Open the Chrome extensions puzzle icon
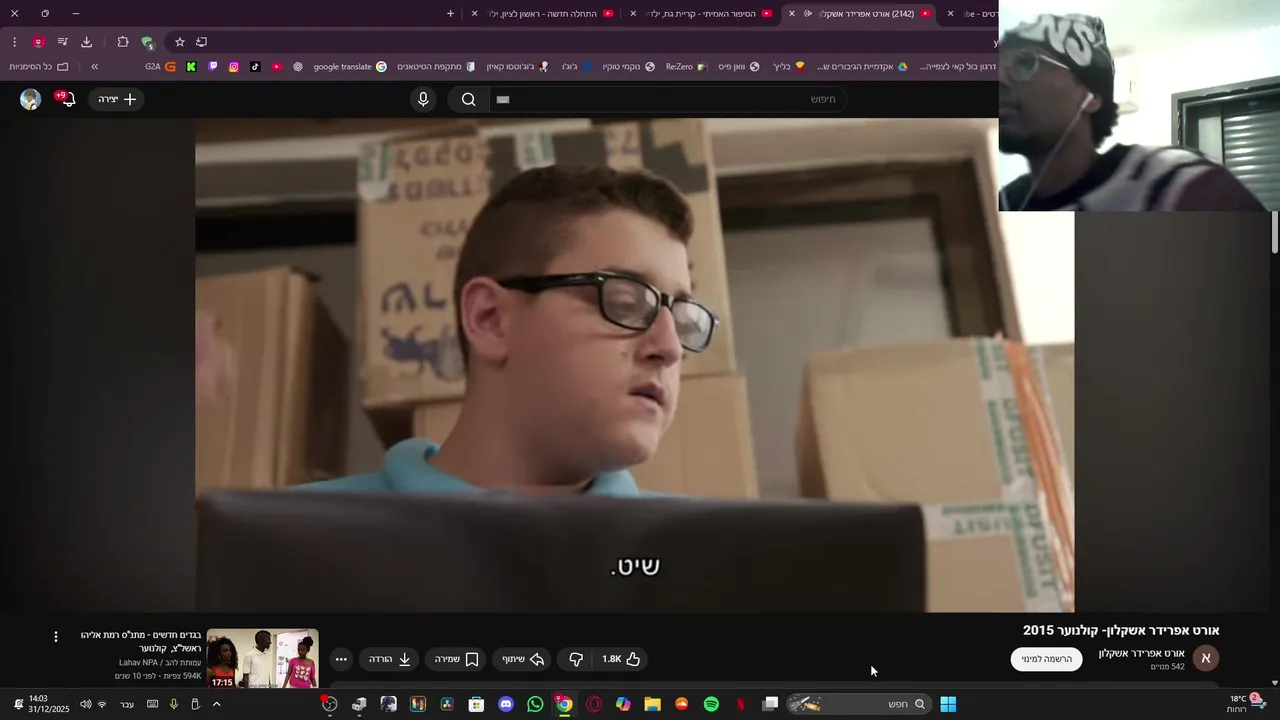 pyautogui.click(x=123, y=42)
